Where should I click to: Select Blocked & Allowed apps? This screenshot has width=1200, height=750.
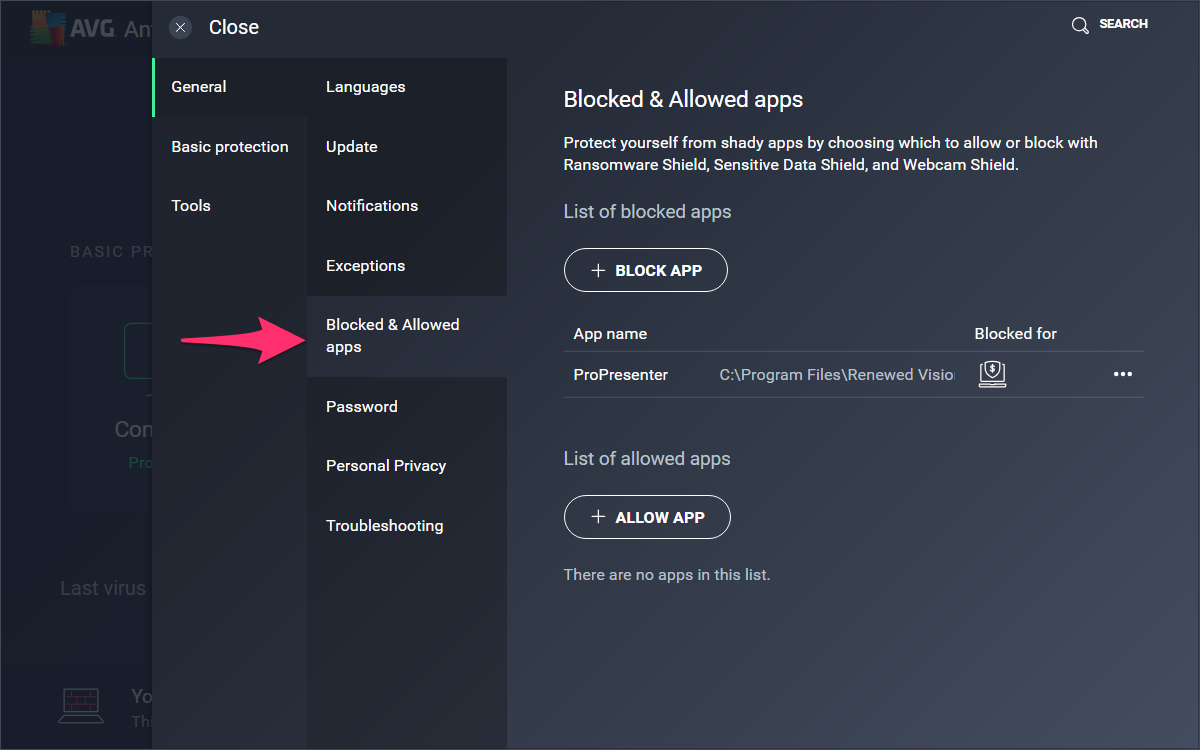point(407,336)
